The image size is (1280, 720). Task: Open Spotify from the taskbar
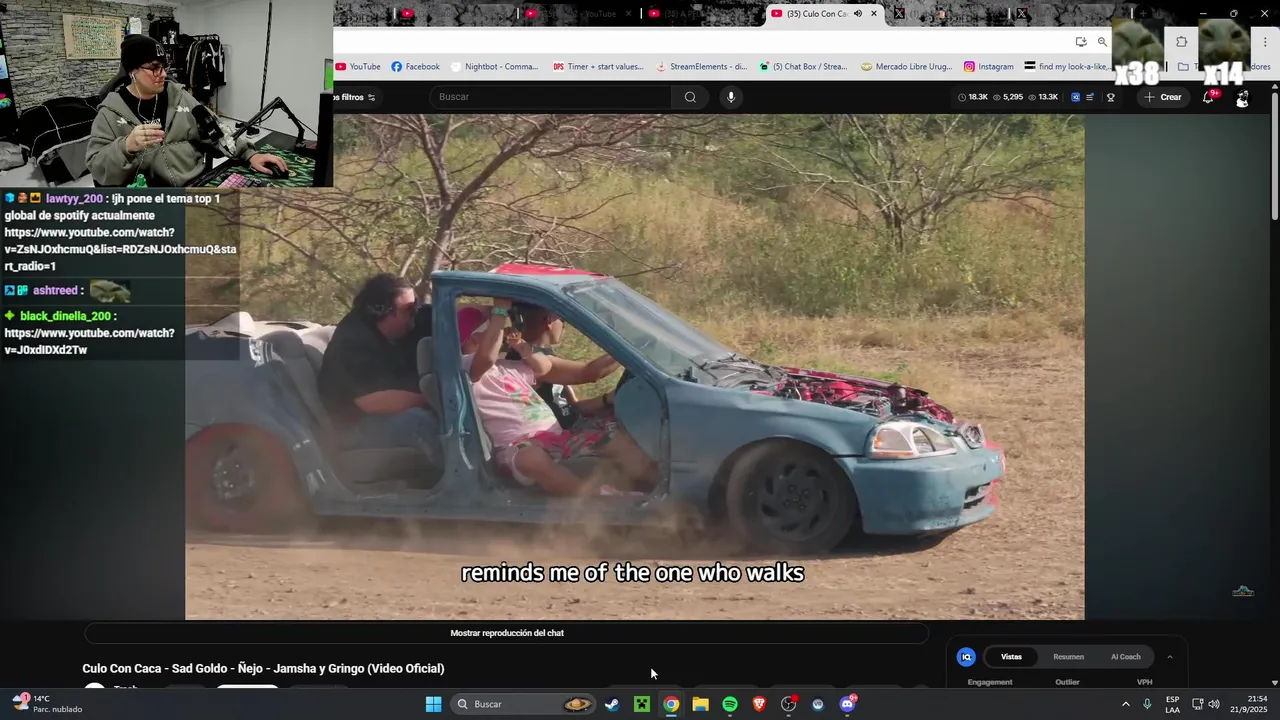pos(730,704)
